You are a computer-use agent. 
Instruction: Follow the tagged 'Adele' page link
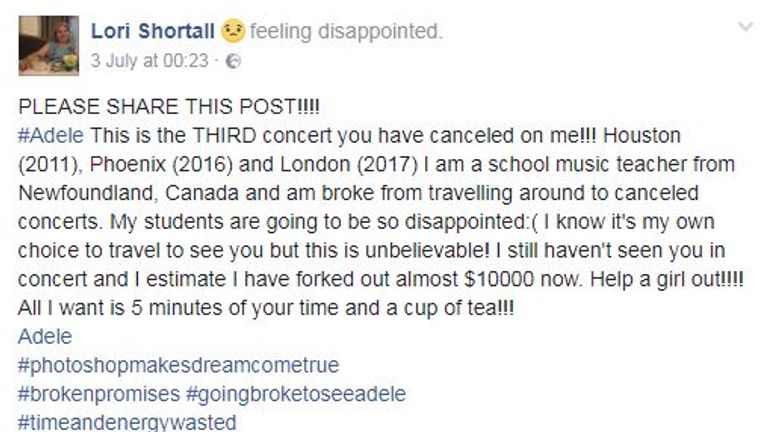pyautogui.click(x=45, y=336)
